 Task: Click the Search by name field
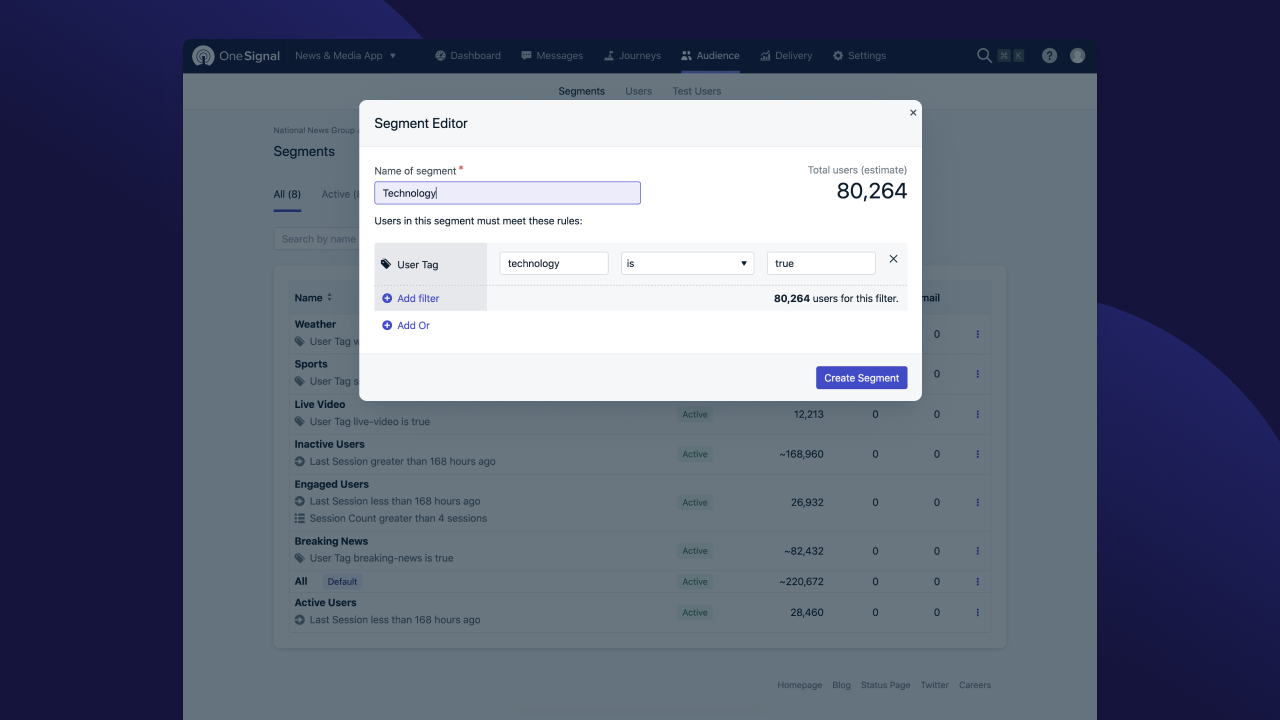(316, 239)
